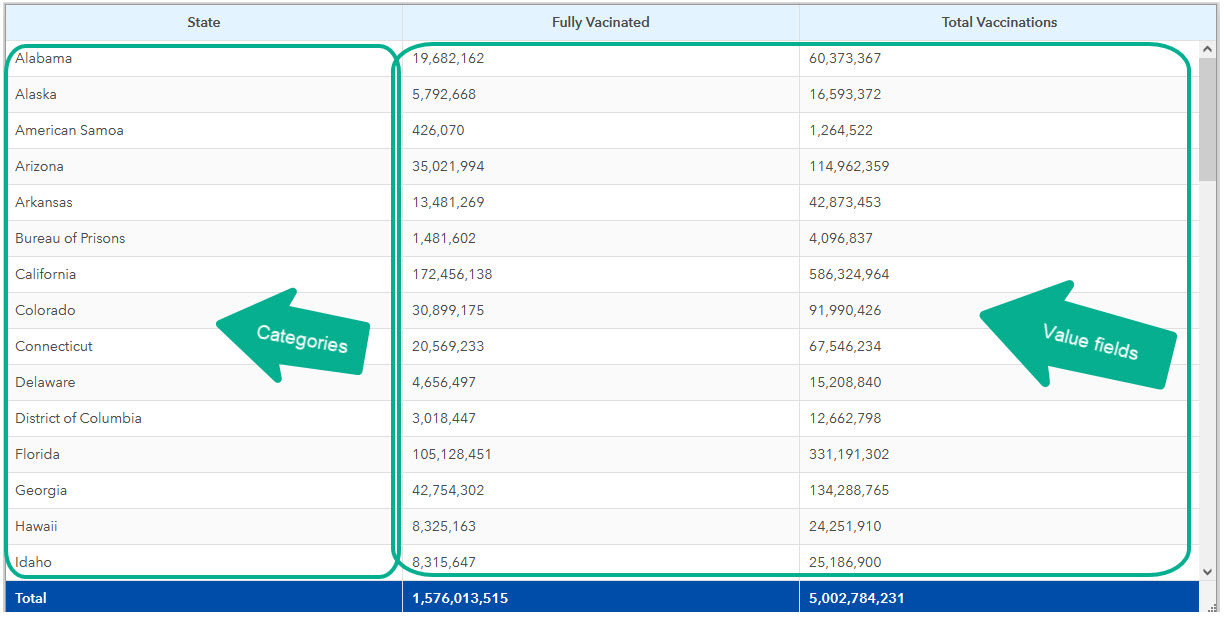
Task: Select the Hawaii row
Action: pyautogui.click(x=150, y=526)
